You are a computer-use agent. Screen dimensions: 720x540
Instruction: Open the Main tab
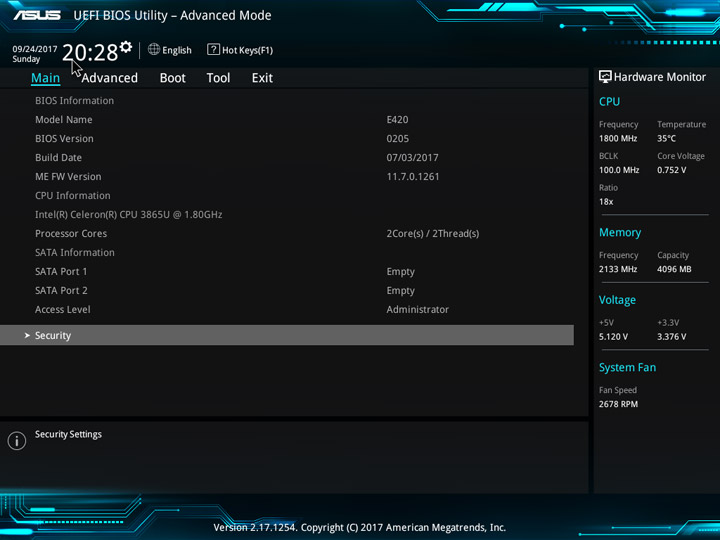[45, 78]
